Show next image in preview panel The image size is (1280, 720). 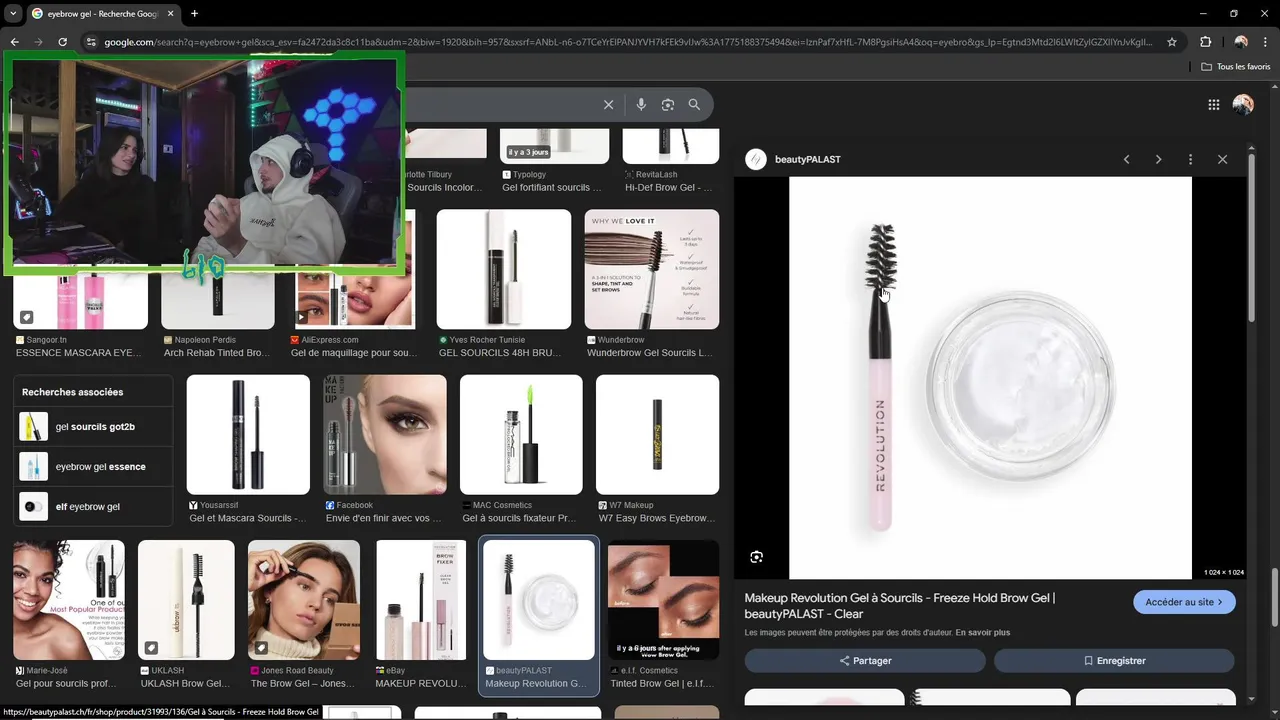point(1158,160)
